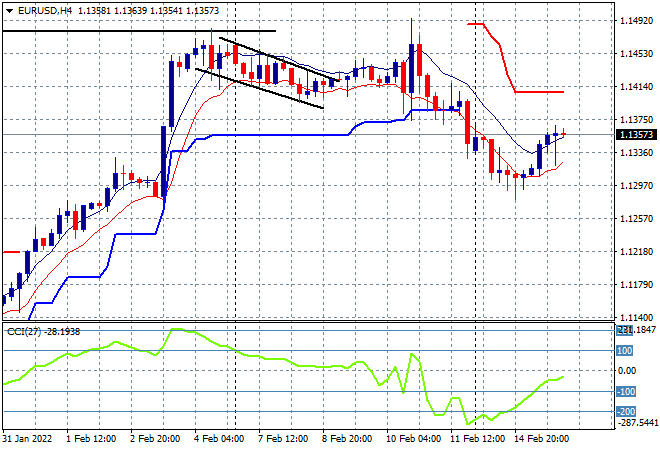Click the 10 Feb 04:00 time axis label
660x450 pixels.
click(x=413, y=439)
